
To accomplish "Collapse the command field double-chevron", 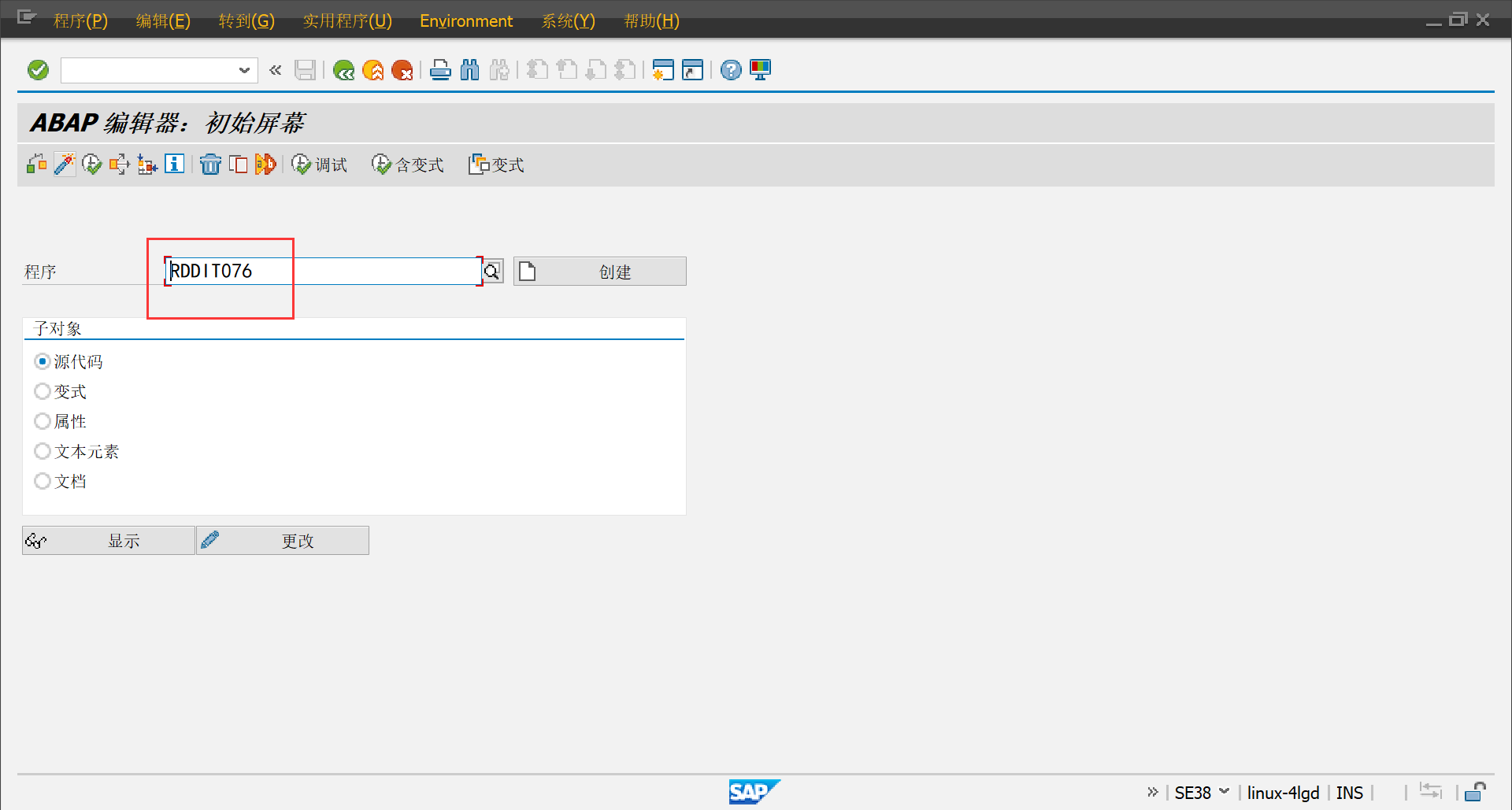I will (x=275, y=70).
